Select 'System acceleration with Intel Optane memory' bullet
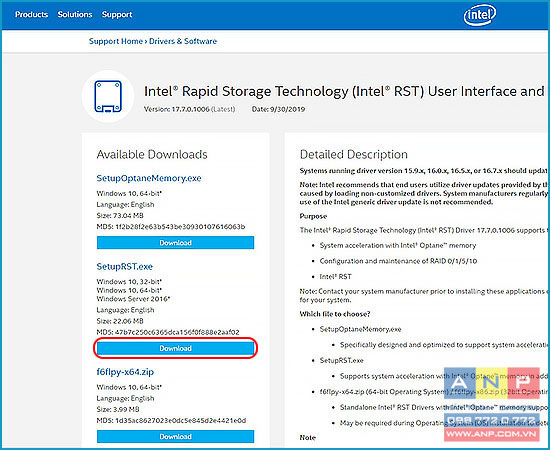 pyautogui.click(x=398, y=246)
